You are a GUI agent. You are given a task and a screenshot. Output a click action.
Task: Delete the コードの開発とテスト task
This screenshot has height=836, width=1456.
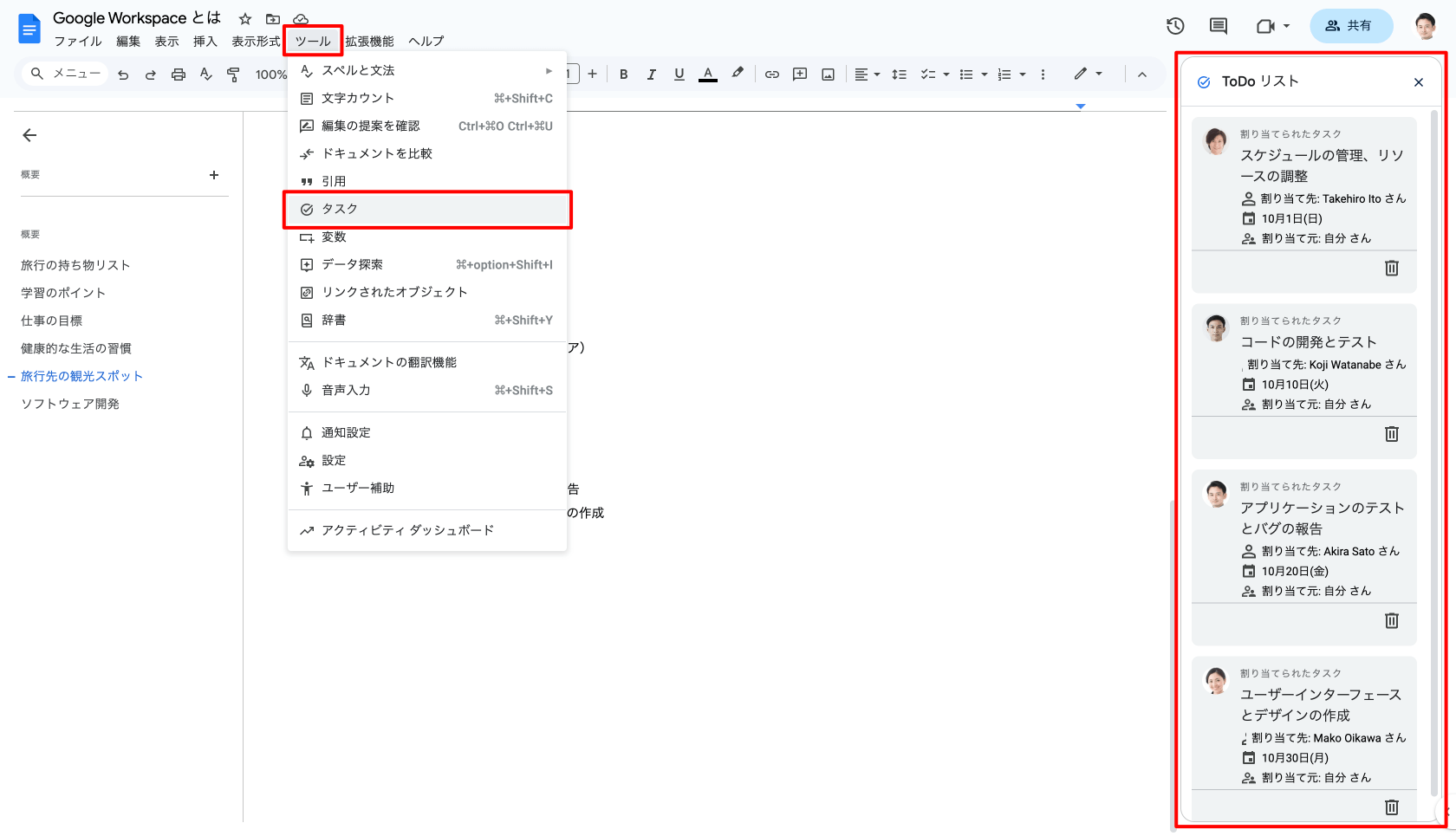click(1392, 434)
